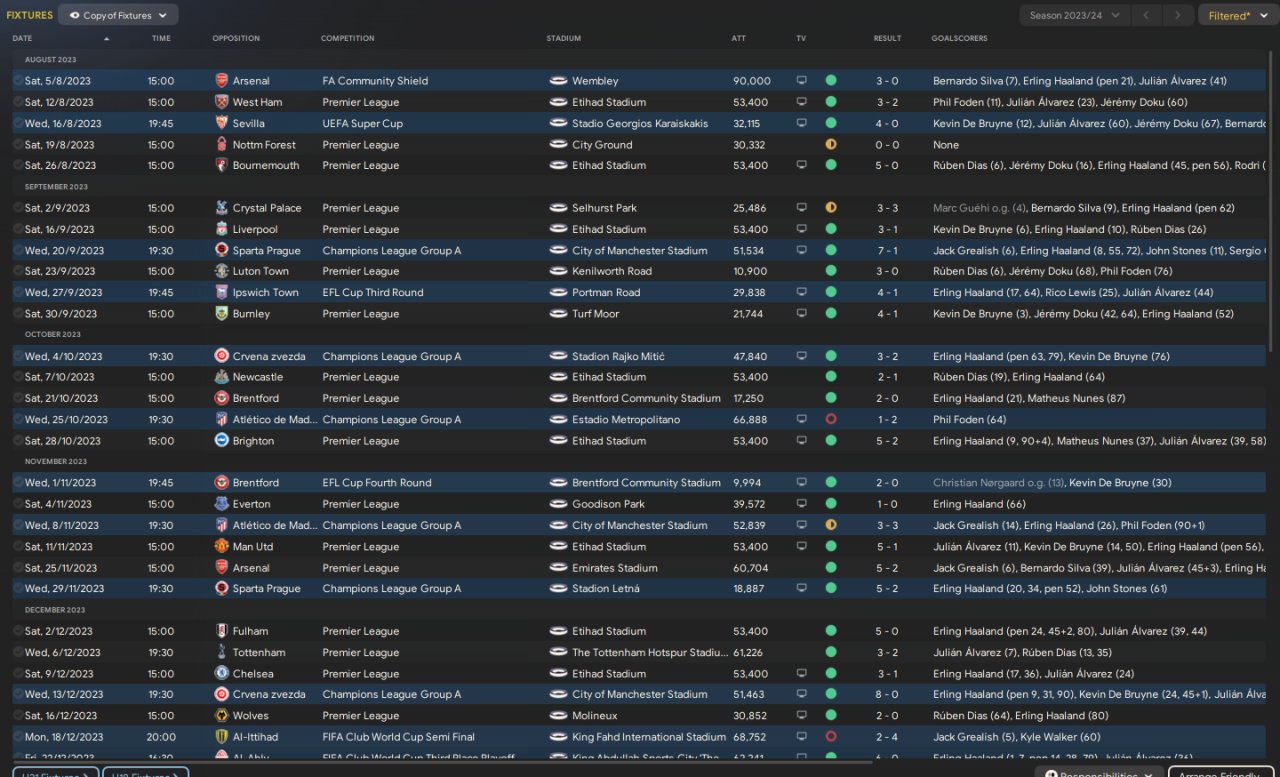Toggle the selection tick for Sat 19/8/2023 fixture

(18, 145)
